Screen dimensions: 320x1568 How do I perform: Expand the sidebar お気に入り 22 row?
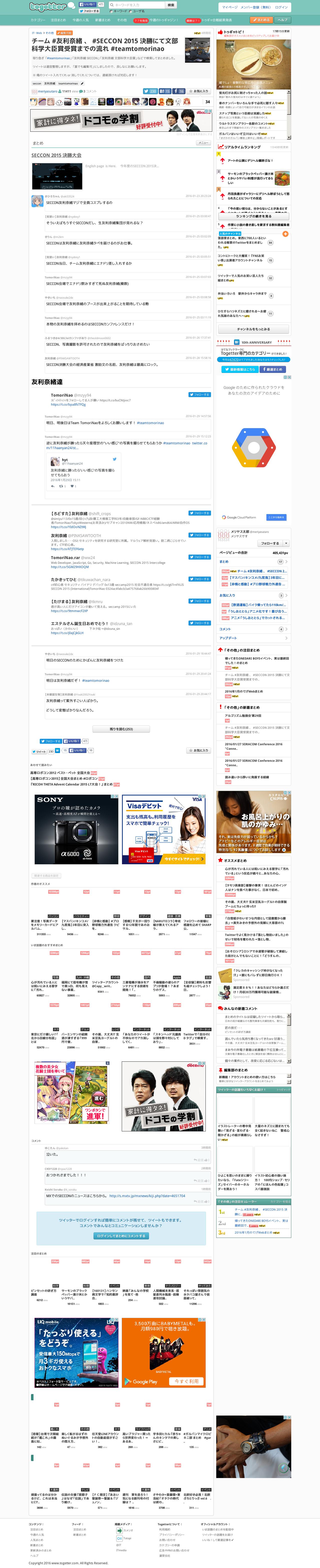pyautogui.click(x=254, y=595)
